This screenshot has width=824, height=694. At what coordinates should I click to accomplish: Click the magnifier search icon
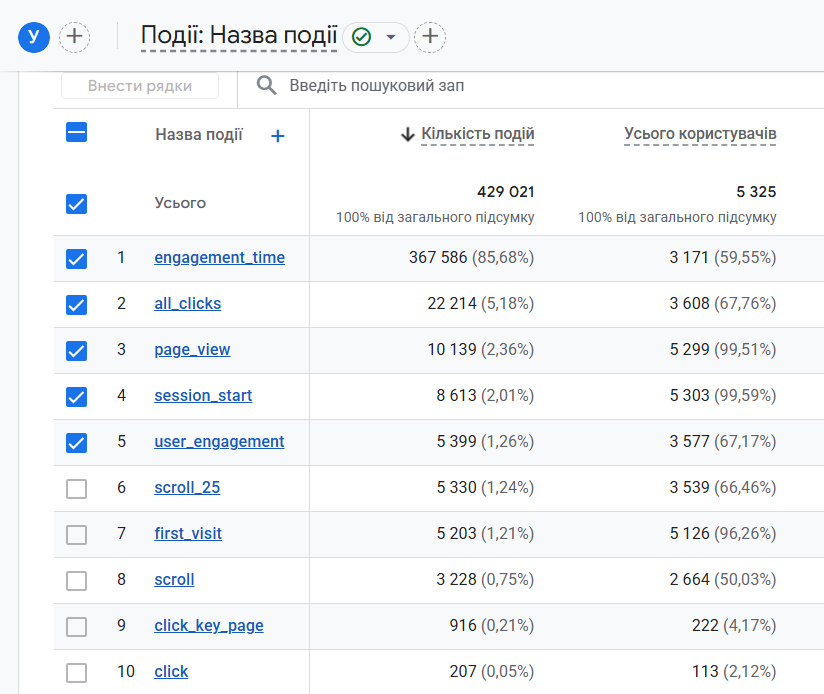pyautogui.click(x=266, y=85)
